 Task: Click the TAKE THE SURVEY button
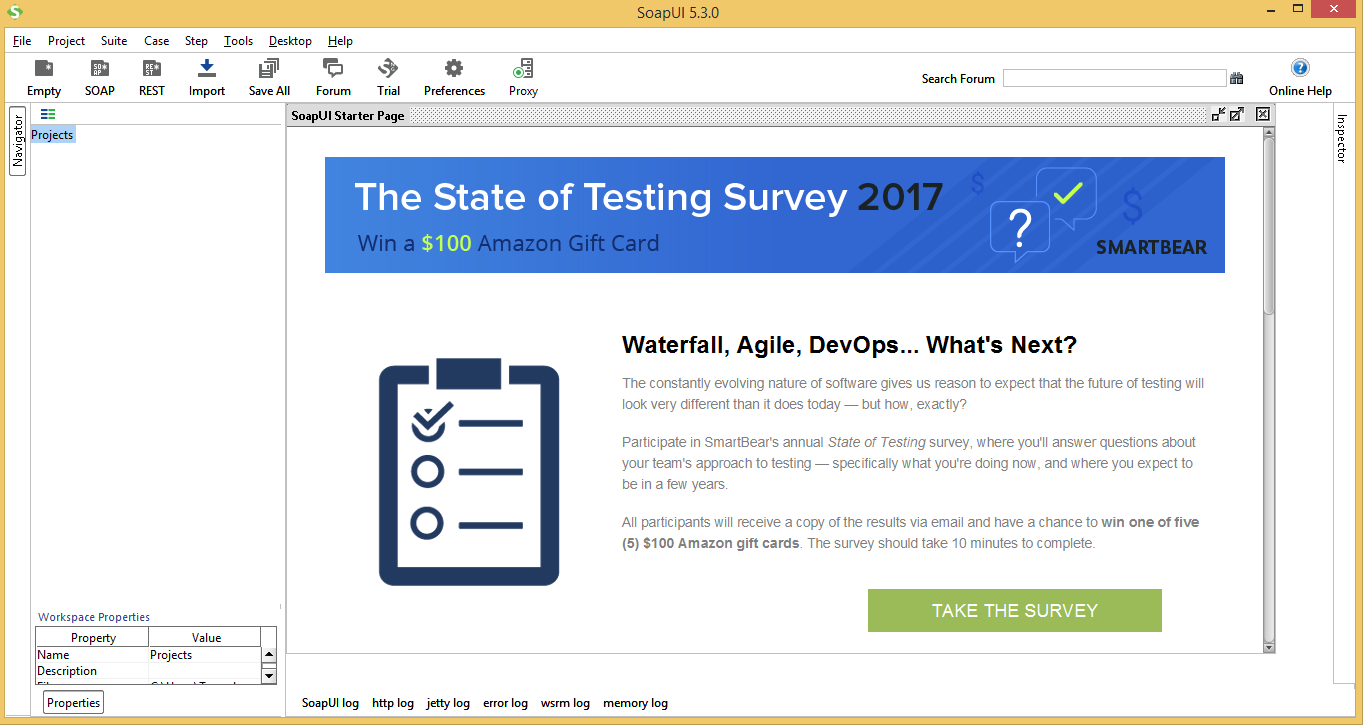pyautogui.click(x=1013, y=610)
